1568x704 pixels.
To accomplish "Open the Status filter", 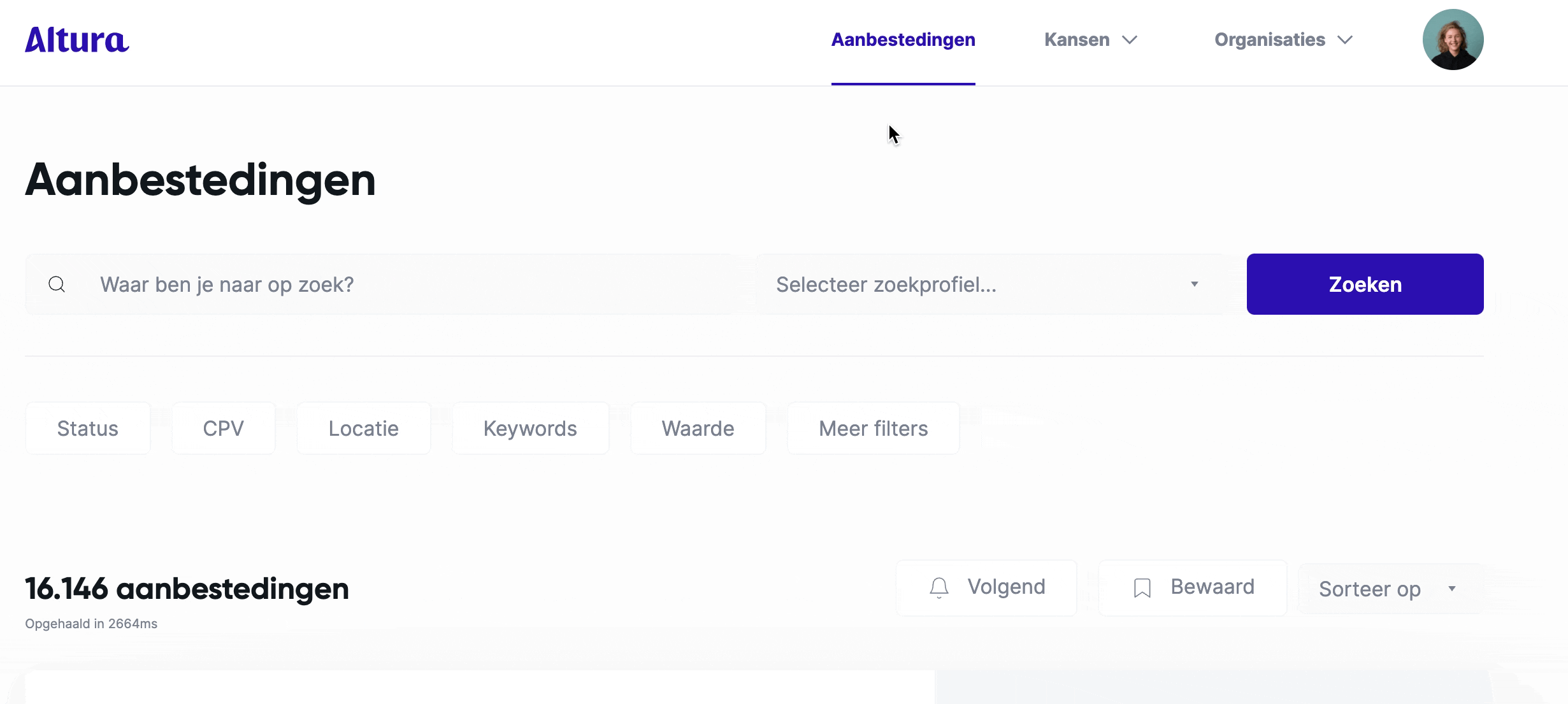I will click(x=88, y=428).
